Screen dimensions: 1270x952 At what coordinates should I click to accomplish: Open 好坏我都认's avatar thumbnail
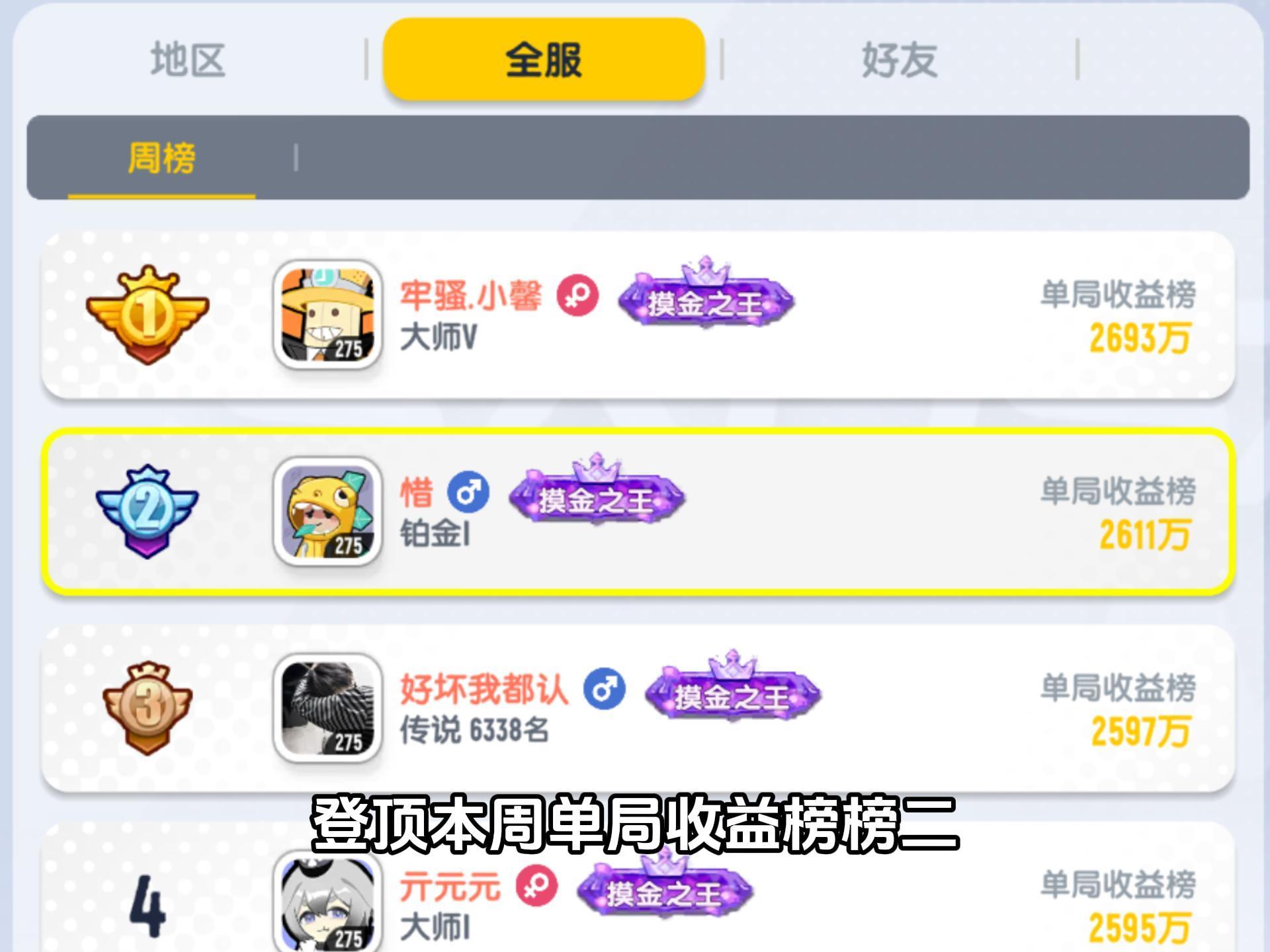tap(328, 708)
